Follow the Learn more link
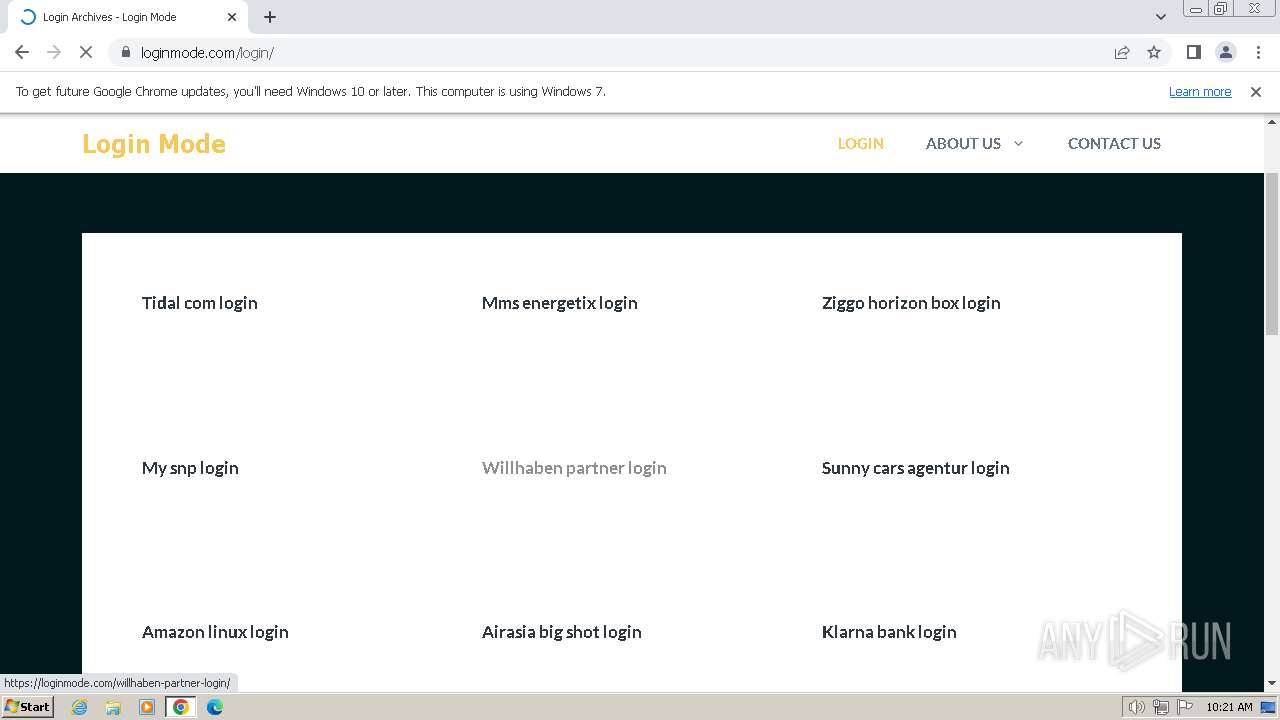Image resolution: width=1280 pixels, height=720 pixels. point(1200,92)
